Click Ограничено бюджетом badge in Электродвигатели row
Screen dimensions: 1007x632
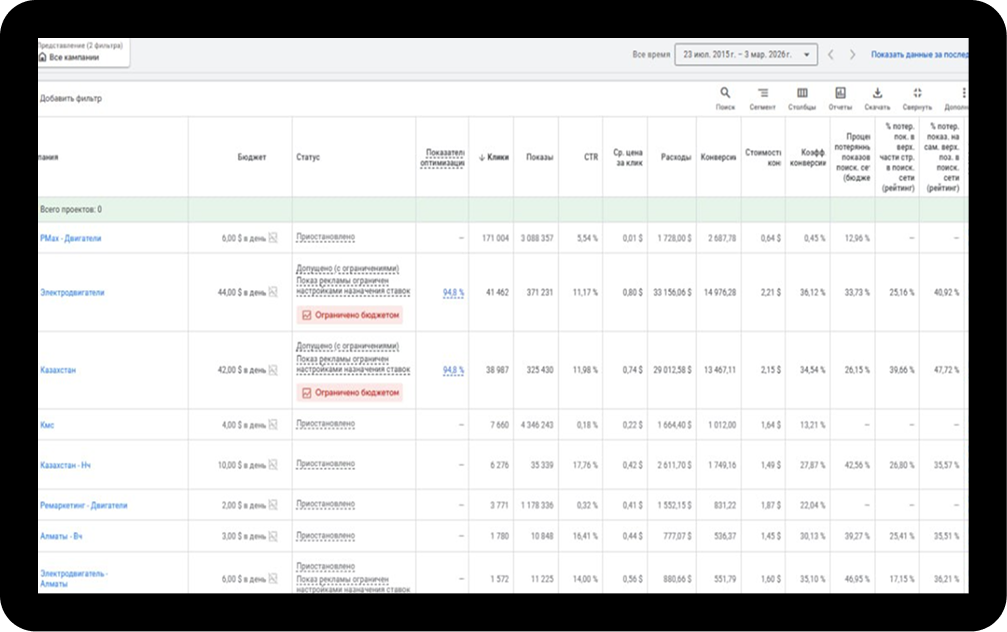tap(350, 315)
